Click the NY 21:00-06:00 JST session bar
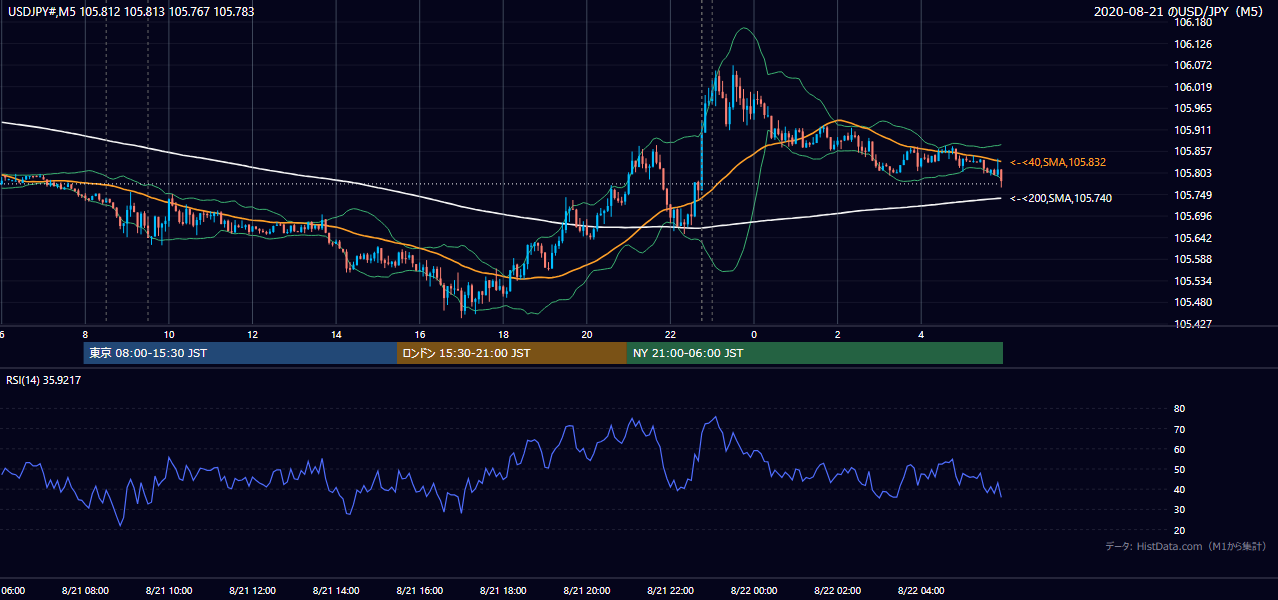Image resolution: width=1278 pixels, height=600 pixels. click(815, 353)
